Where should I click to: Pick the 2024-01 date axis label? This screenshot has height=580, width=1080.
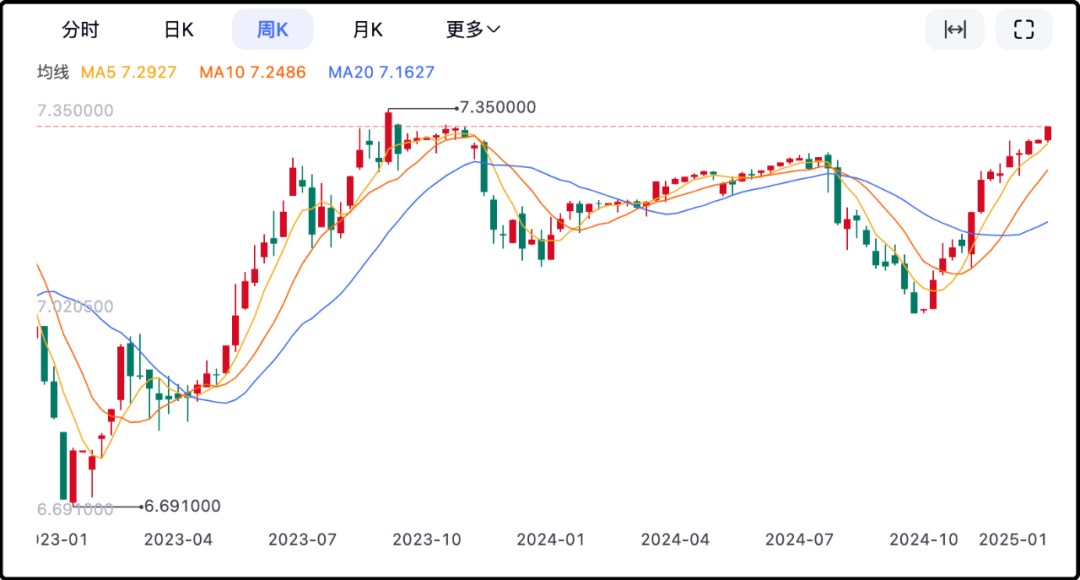pos(551,539)
